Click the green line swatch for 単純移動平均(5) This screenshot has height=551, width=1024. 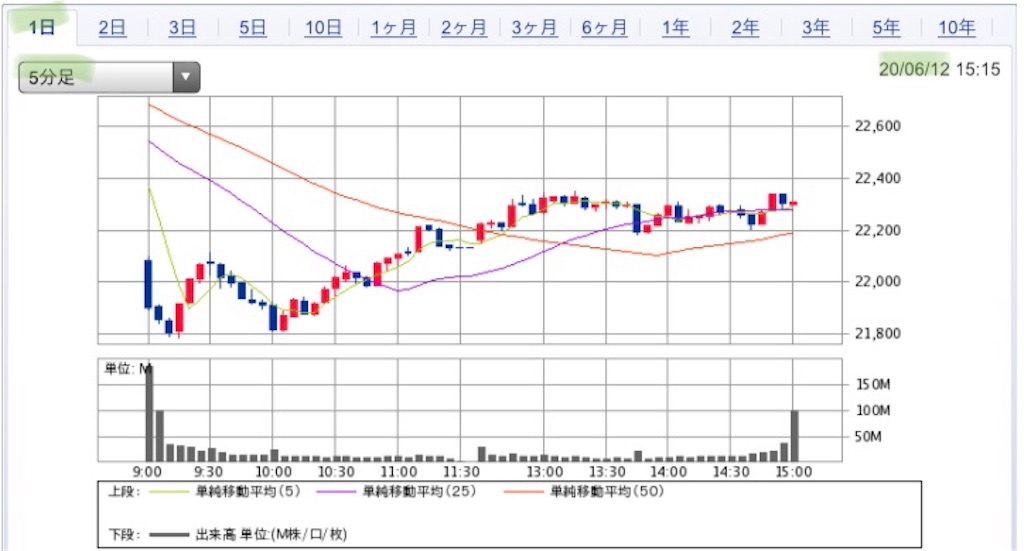pos(168,492)
